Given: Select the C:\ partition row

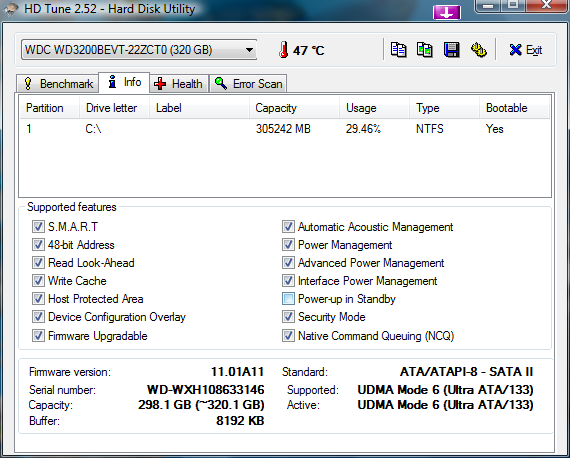Looking at the screenshot, I should pos(285,129).
